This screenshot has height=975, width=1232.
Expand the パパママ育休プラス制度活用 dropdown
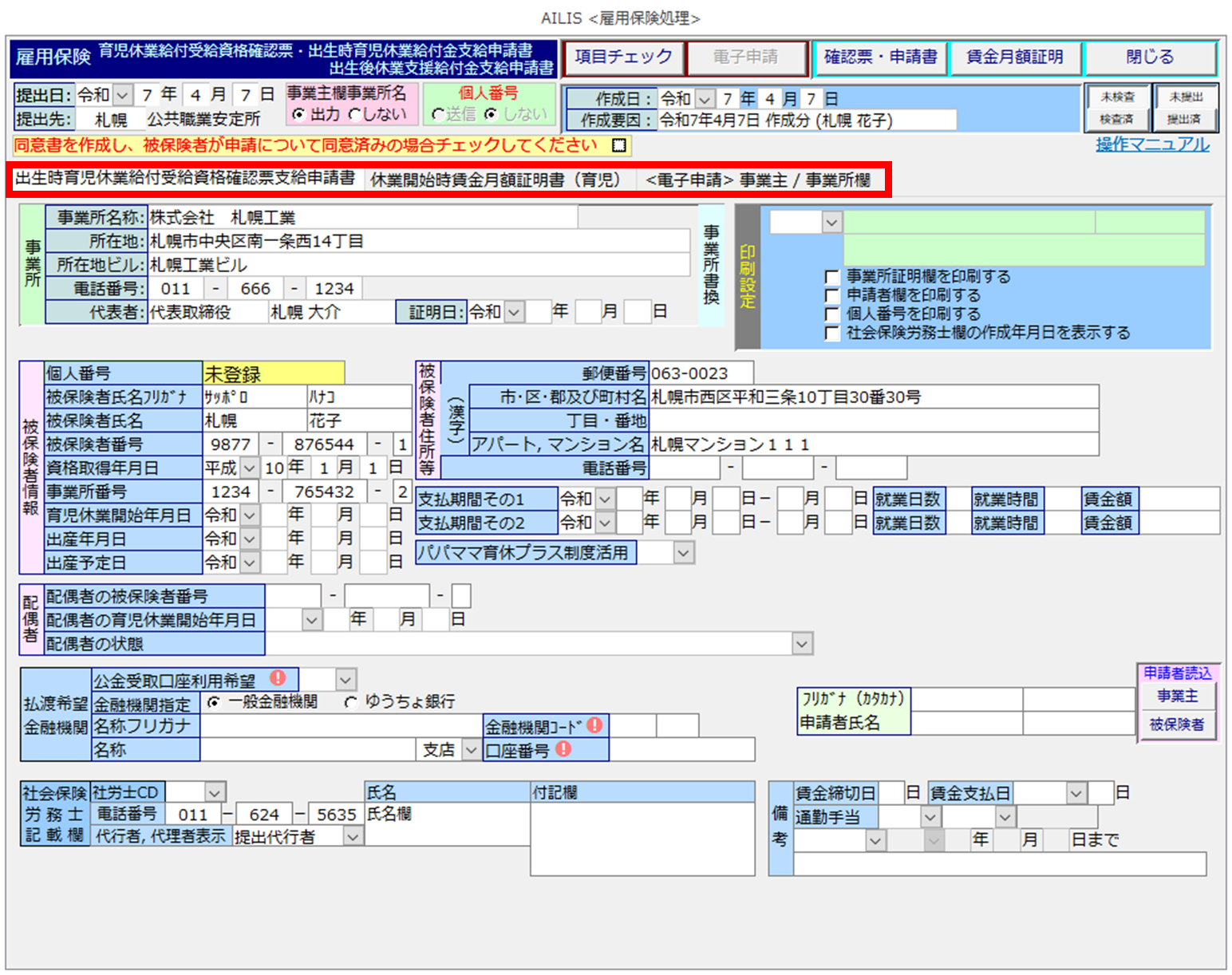pos(683,553)
